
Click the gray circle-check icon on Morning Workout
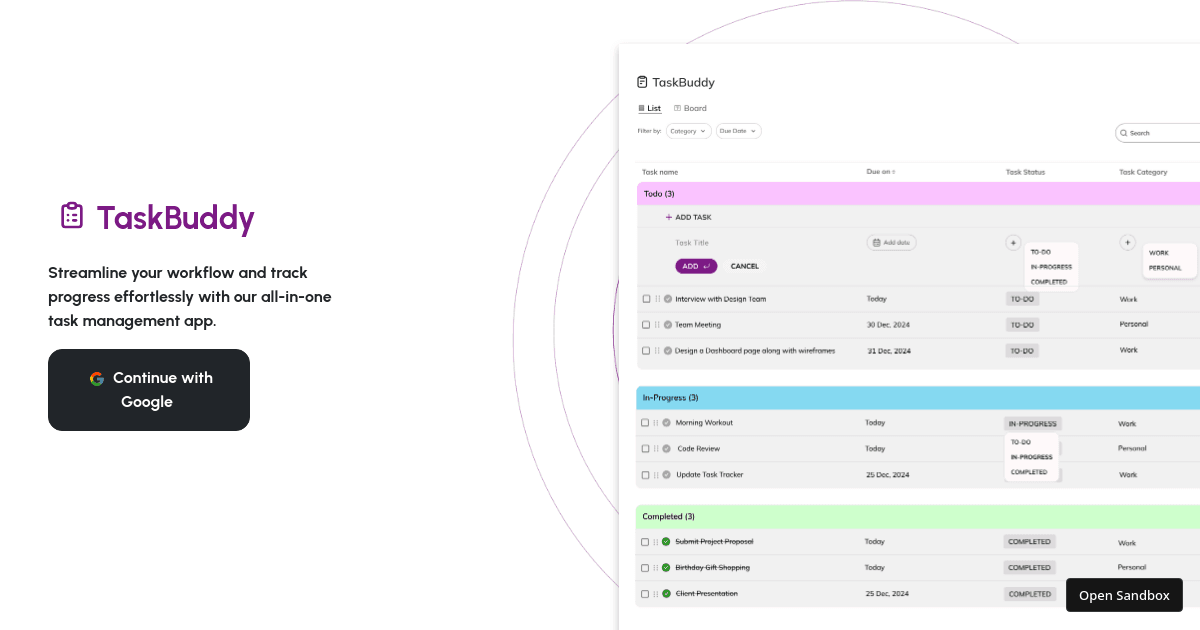click(666, 422)
